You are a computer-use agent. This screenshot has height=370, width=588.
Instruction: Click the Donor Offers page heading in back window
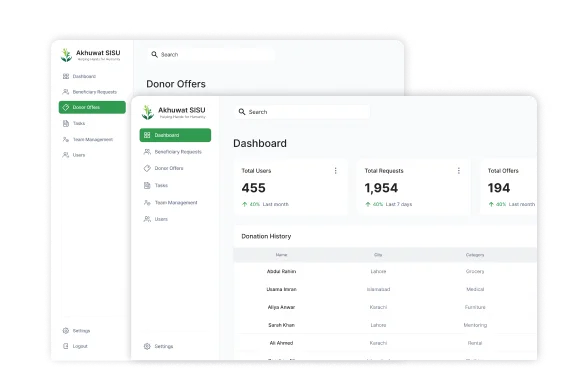tap(176, 84)
